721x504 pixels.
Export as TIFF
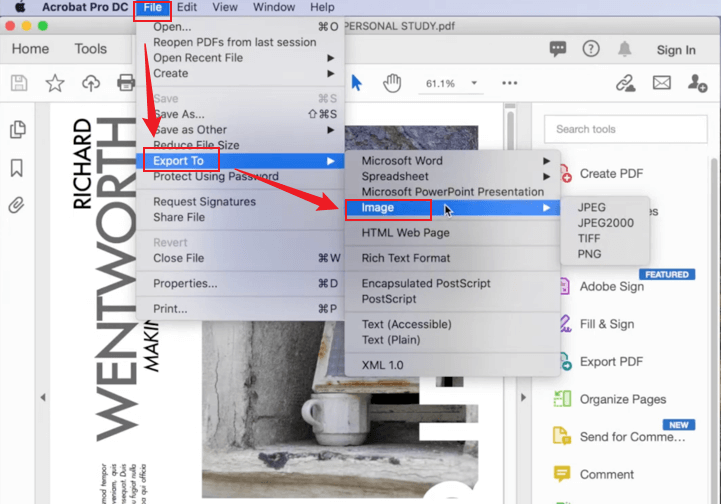[x=589, y=238]
